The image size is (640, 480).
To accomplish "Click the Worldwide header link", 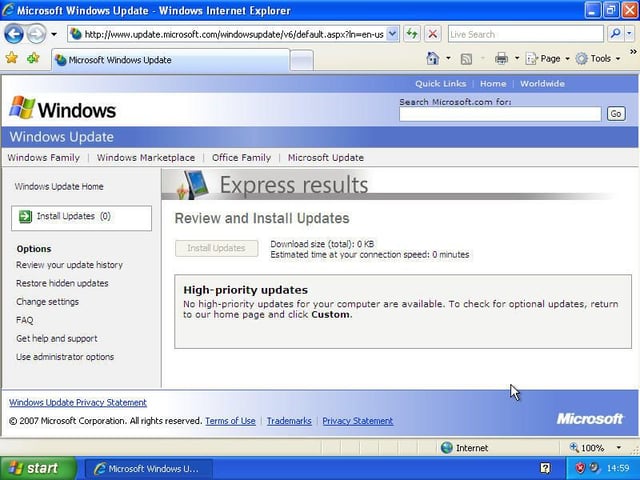I will pyautogui.click(x=542, y=84).
